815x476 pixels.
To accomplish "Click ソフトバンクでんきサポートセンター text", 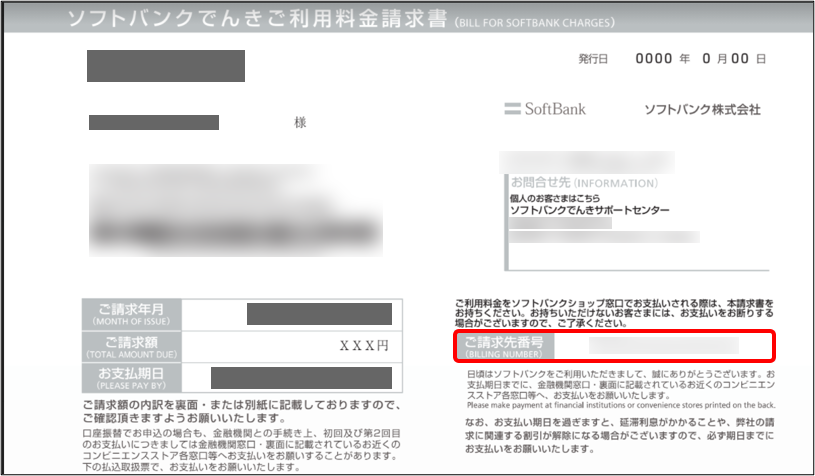I will pos(589,210).
